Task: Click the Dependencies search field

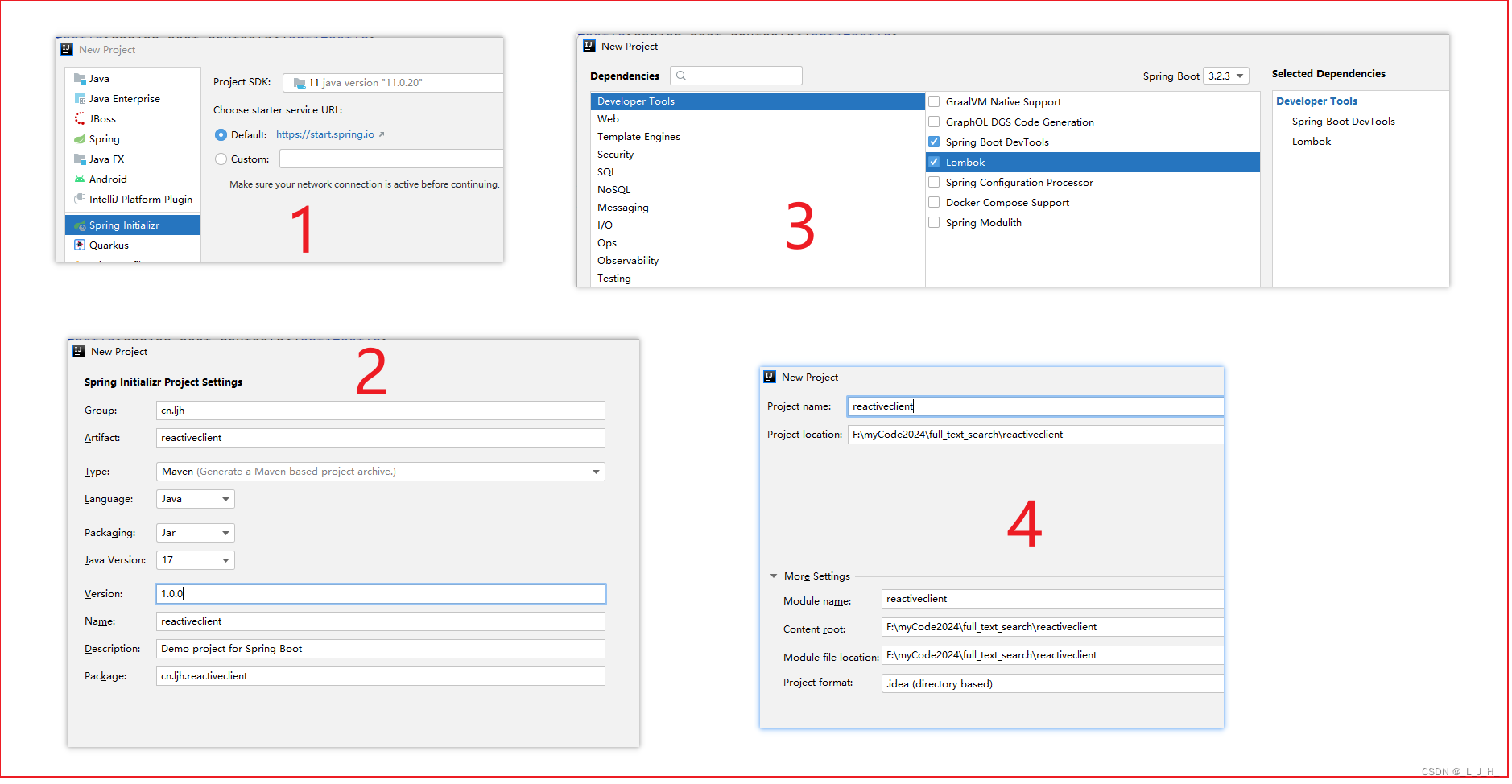Action: click(x=736, y=76)
